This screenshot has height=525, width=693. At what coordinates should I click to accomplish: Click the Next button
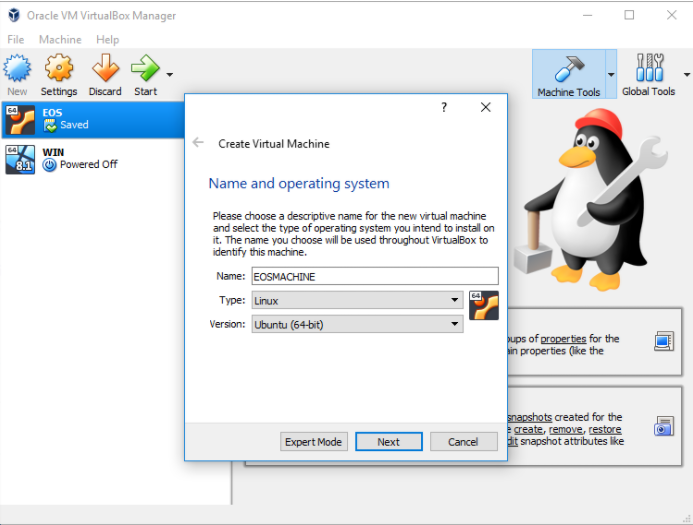pyautogui.click(x=388, y=442)
